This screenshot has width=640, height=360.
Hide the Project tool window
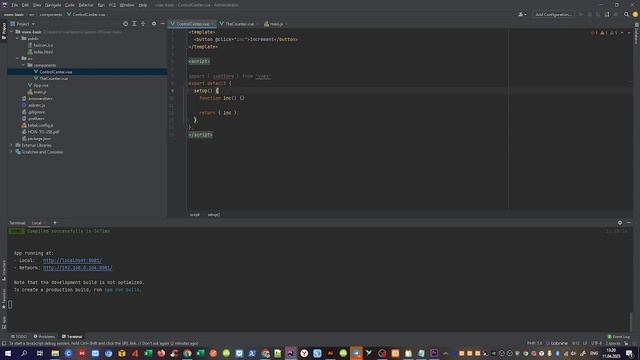(x=162, y=24)
